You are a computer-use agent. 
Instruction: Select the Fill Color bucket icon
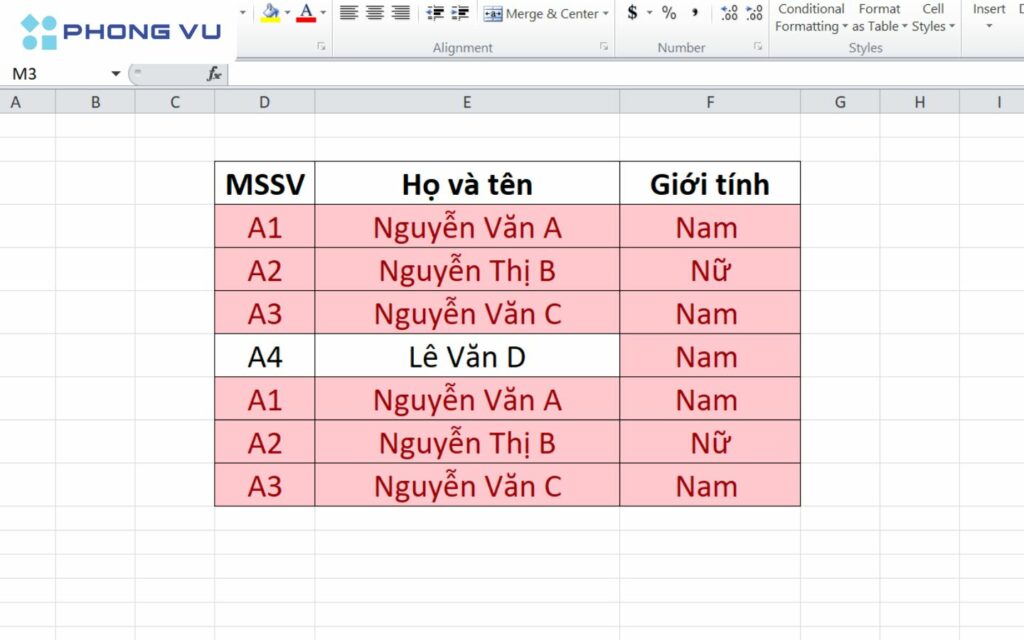[270, 12]
